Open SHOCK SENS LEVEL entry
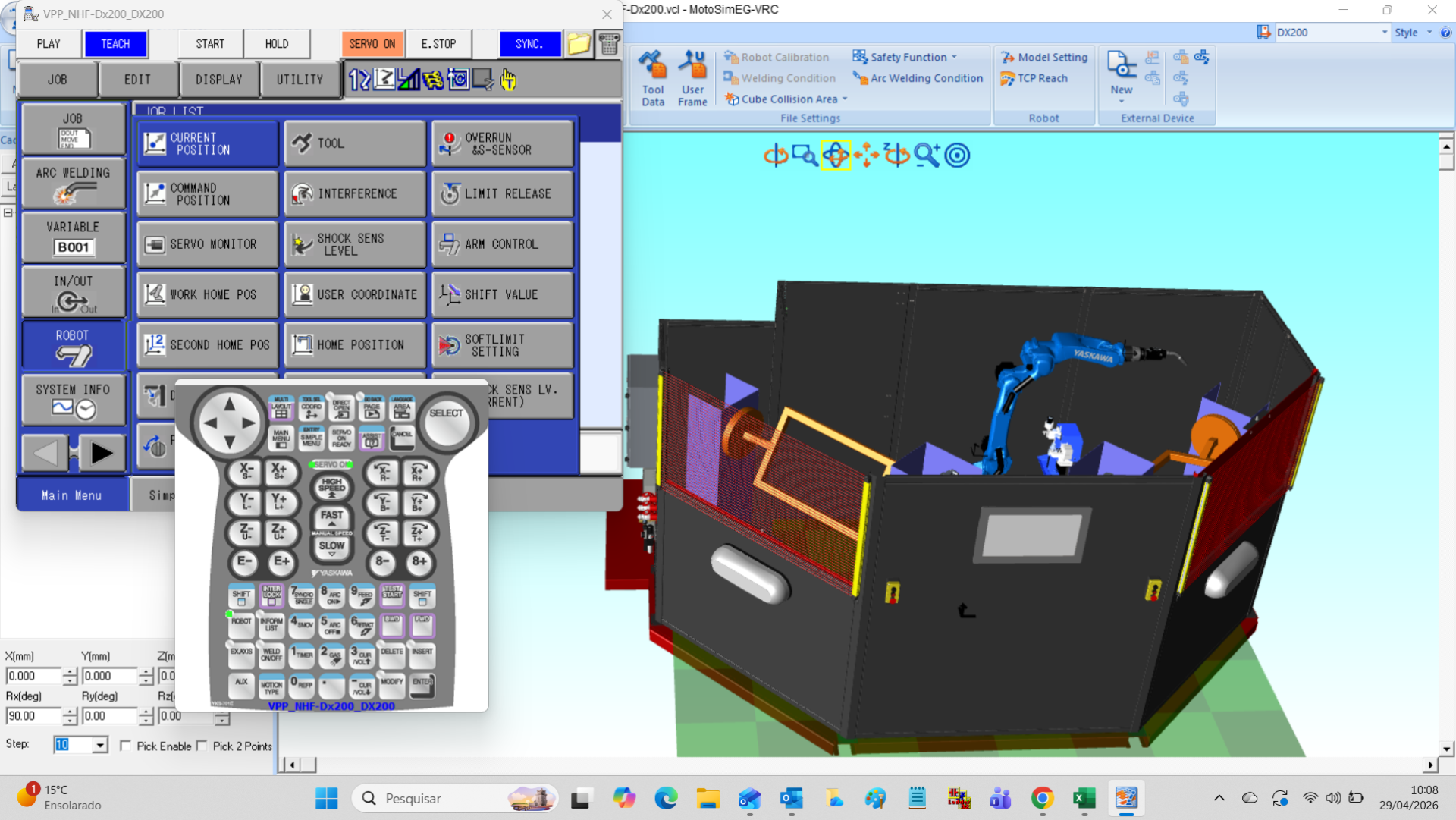 [x=355, y=244]
